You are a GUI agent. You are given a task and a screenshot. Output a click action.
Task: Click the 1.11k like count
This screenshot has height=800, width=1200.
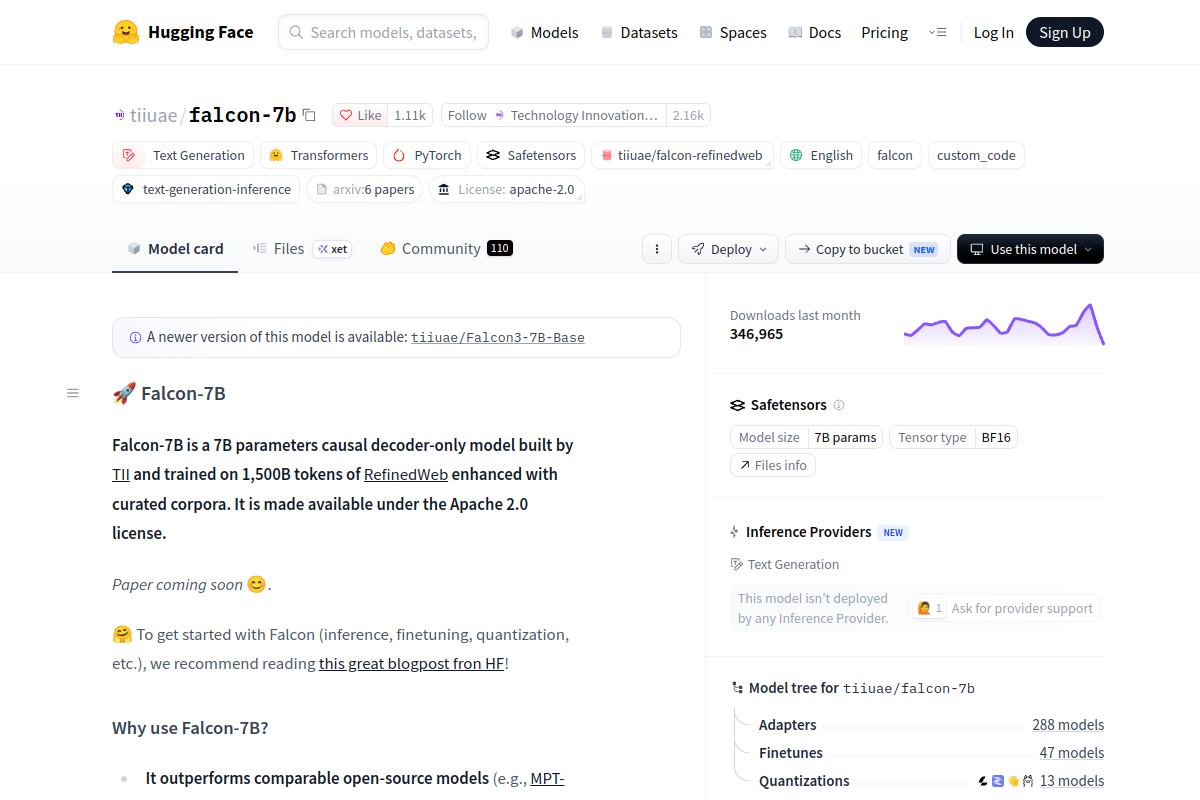[x=410, y=115]
